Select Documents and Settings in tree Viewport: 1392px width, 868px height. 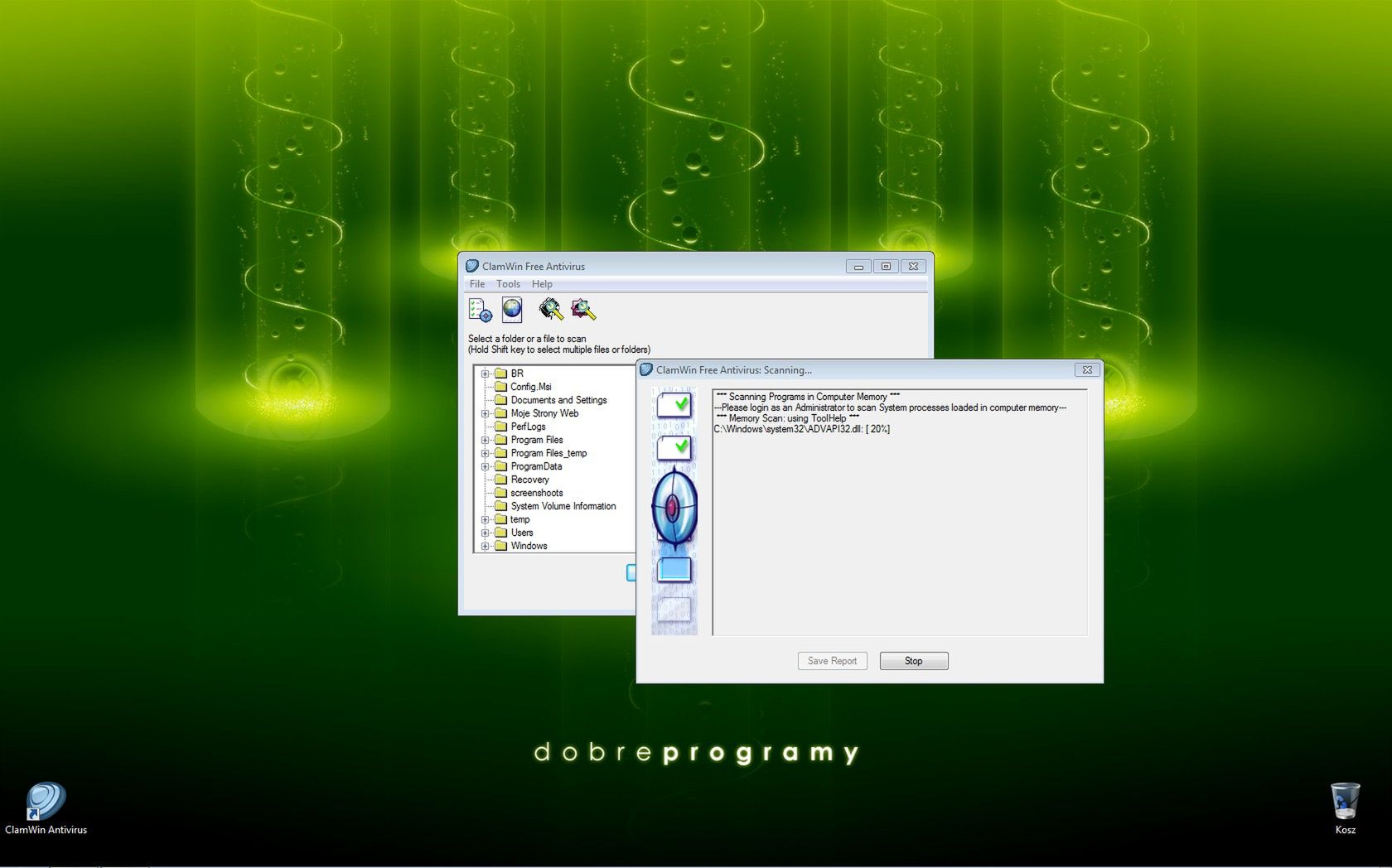[558, 400]
